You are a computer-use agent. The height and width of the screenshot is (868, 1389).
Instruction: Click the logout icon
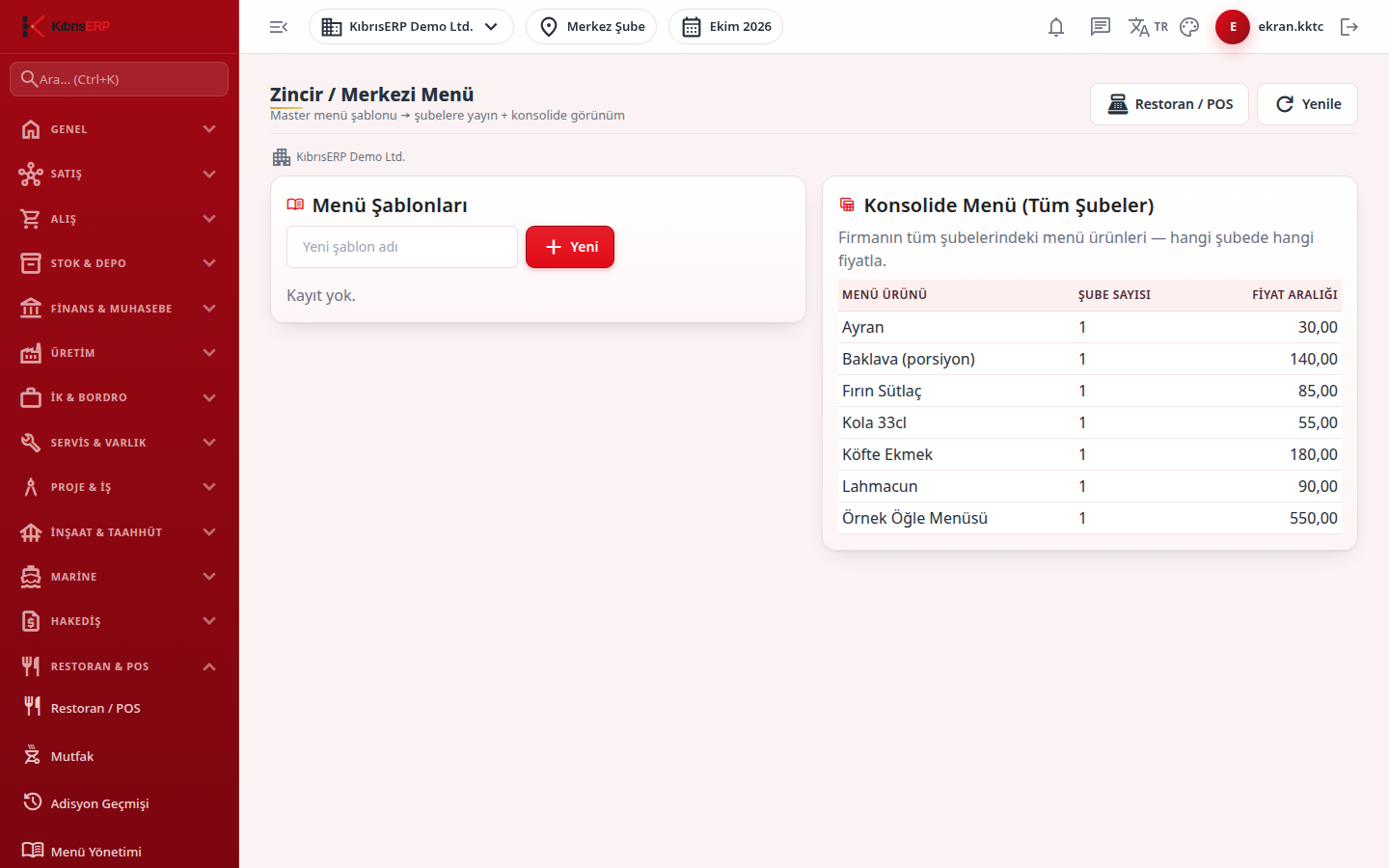(x=1349, y=27)
